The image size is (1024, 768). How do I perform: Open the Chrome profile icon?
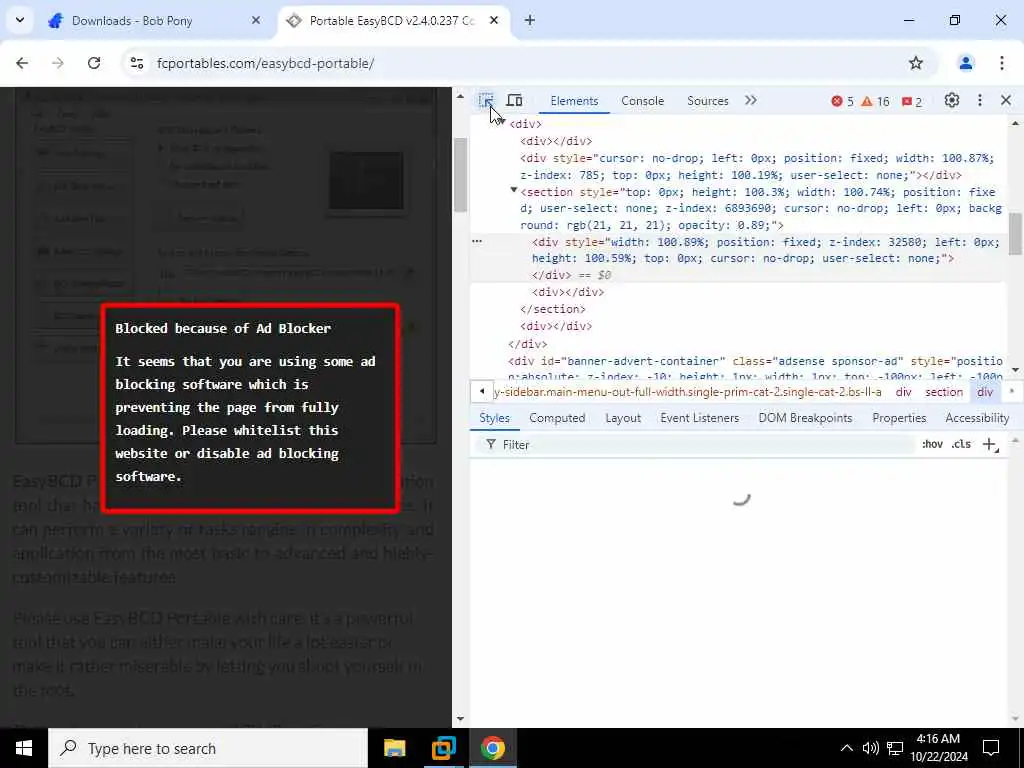coord(965,63)
